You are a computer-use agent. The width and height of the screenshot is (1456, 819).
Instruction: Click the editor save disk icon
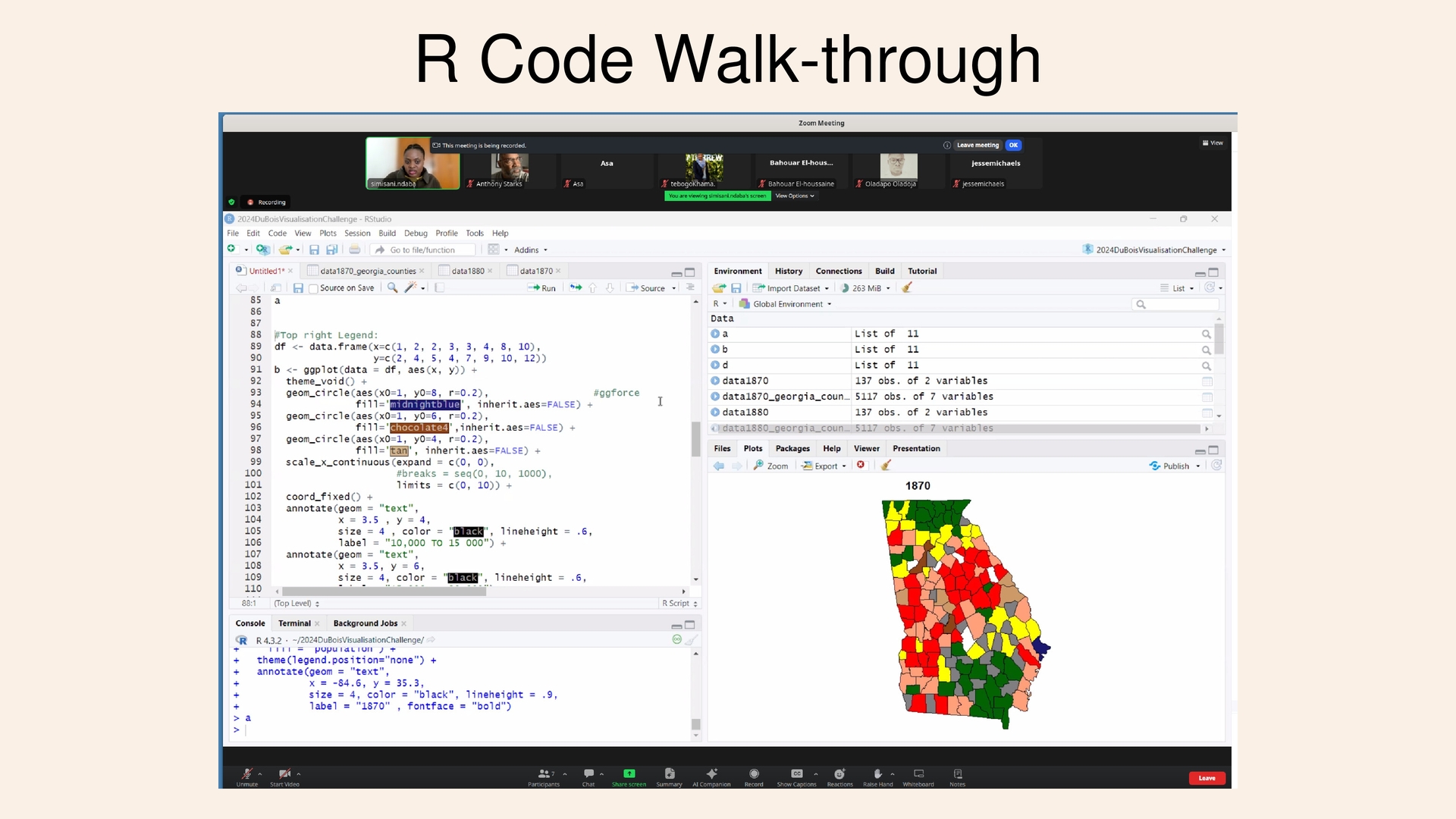[298, 288]
